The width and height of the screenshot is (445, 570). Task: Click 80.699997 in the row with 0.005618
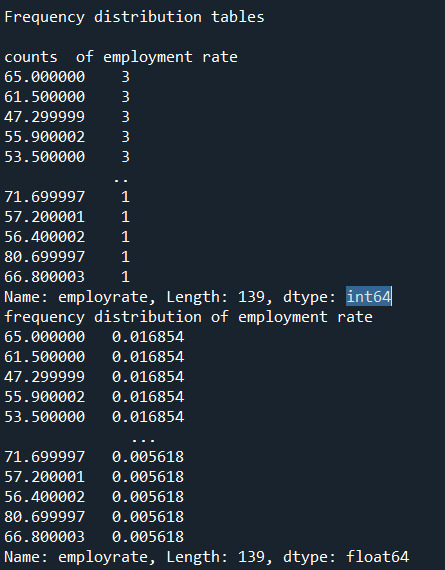point(44,517)
